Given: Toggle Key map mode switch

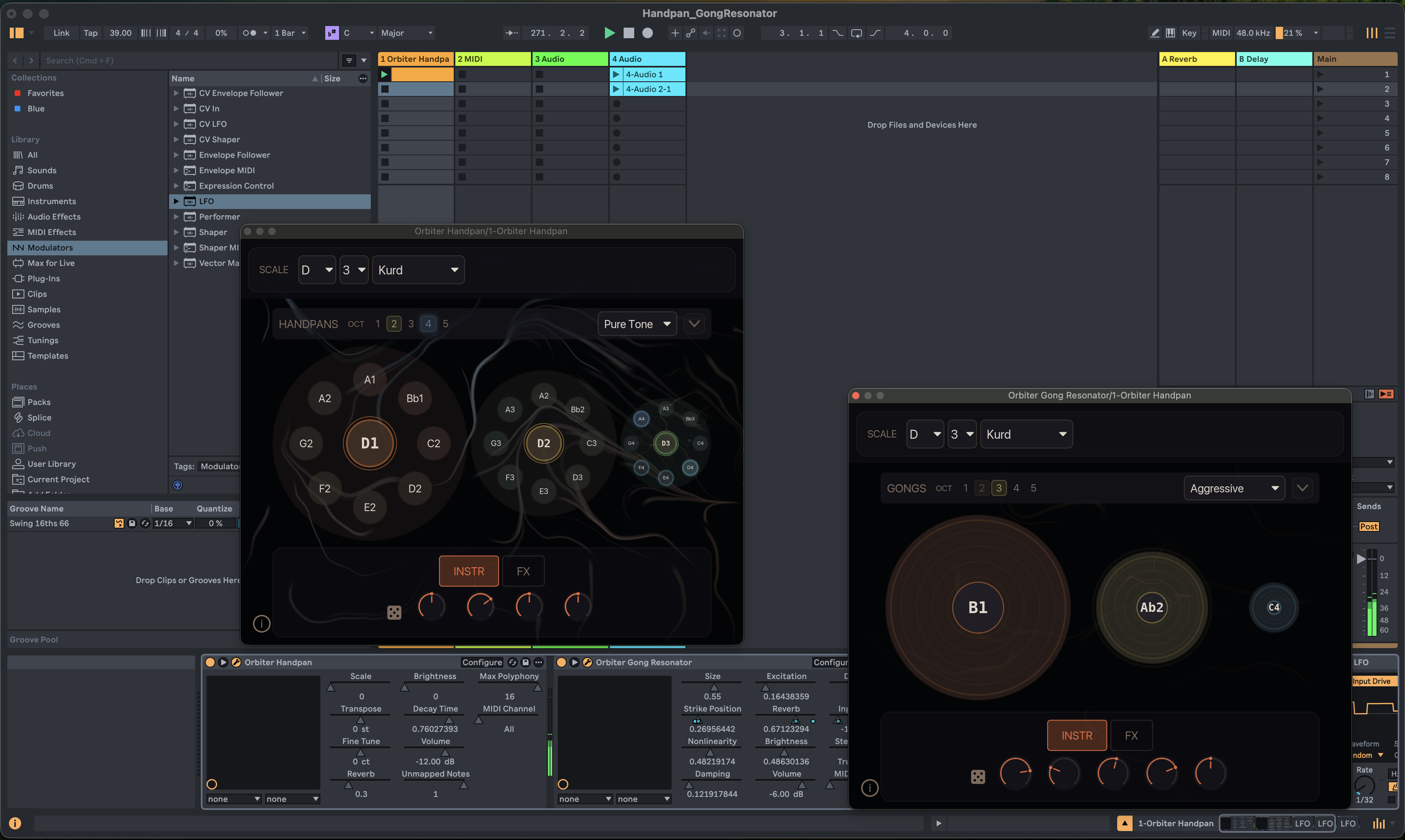Looking at the screenshot, I should point(1189,33).
